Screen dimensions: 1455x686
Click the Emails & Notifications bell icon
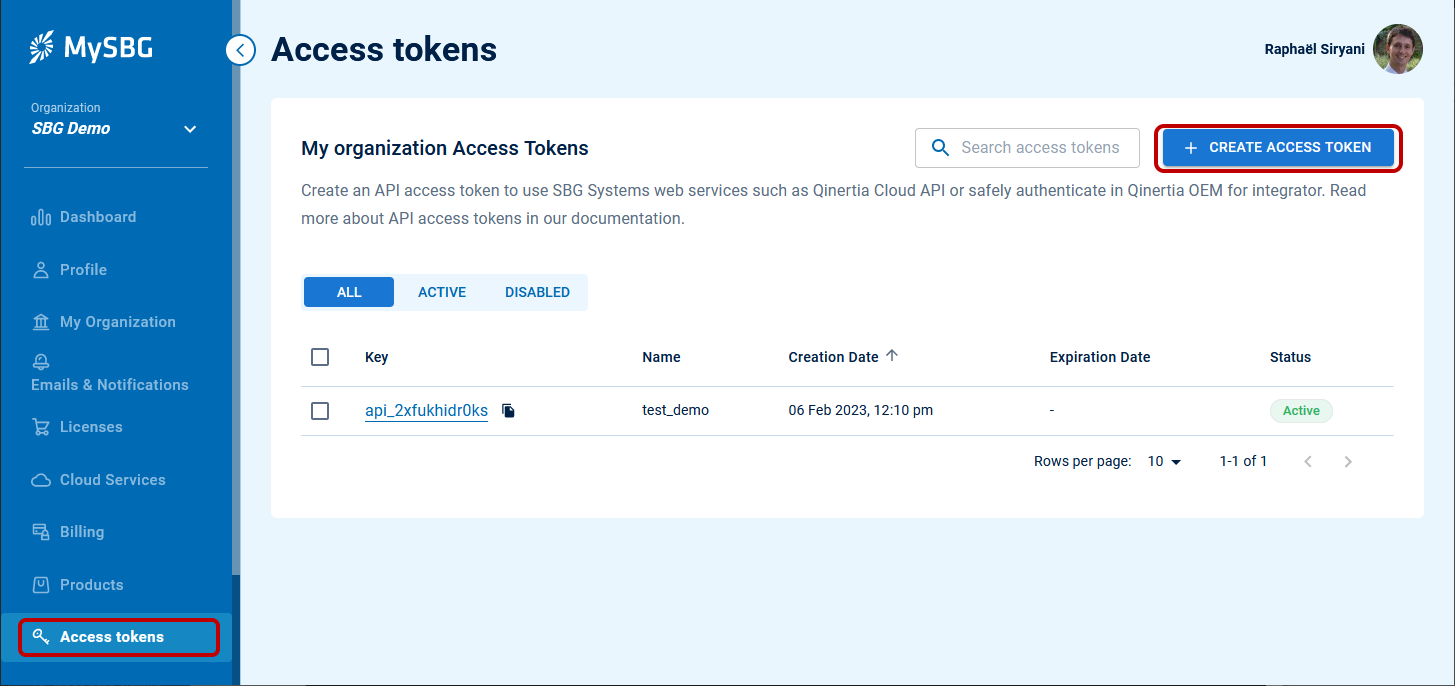coord(41,362)
